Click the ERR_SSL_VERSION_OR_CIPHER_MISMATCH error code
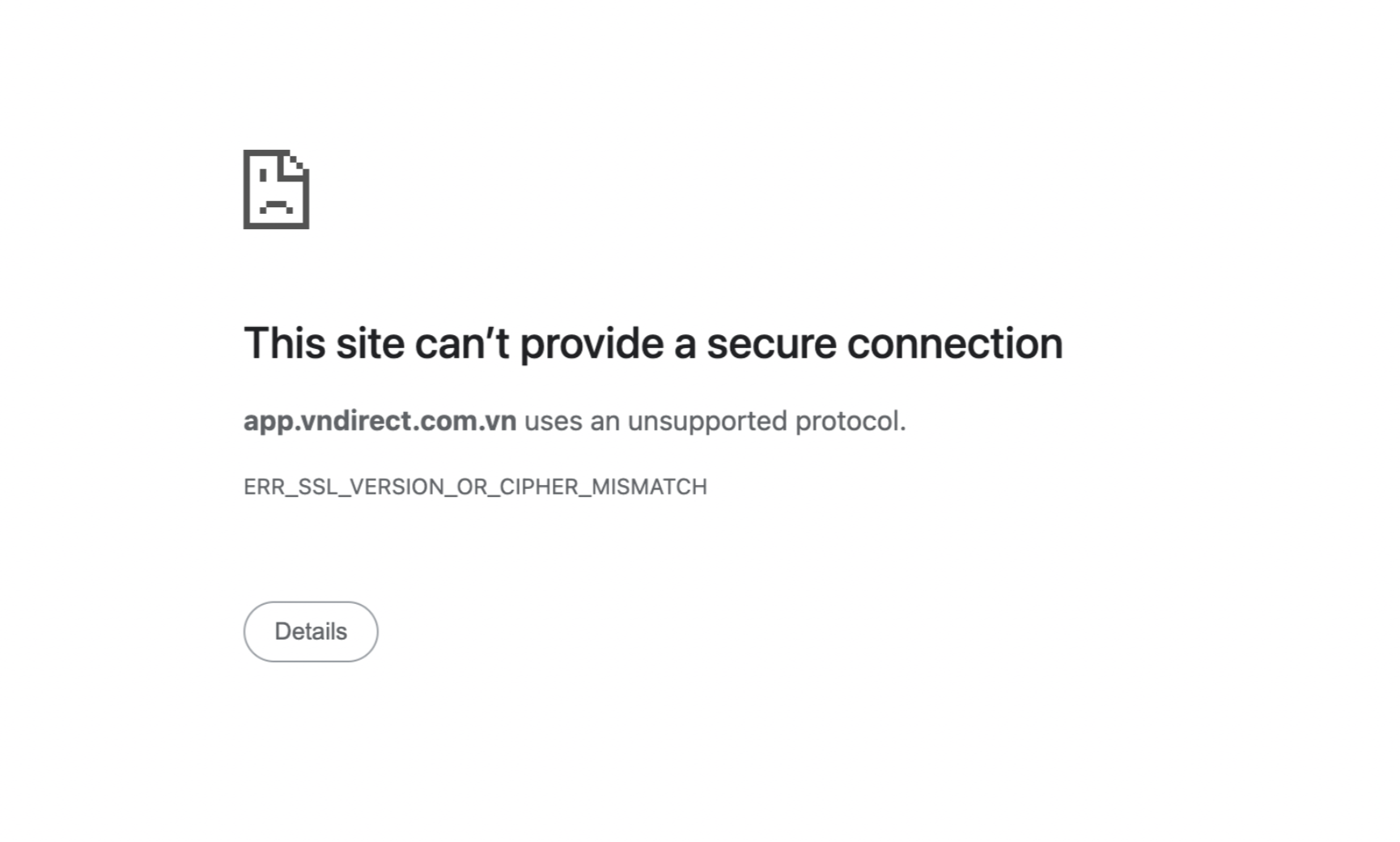Image resolution: width=1400 pixels, height=842 pixels. coord(475,486)
